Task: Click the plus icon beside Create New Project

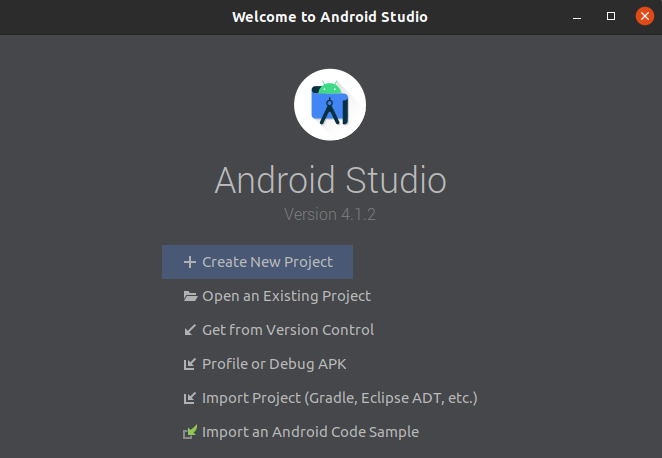Action: coord(190,262)
